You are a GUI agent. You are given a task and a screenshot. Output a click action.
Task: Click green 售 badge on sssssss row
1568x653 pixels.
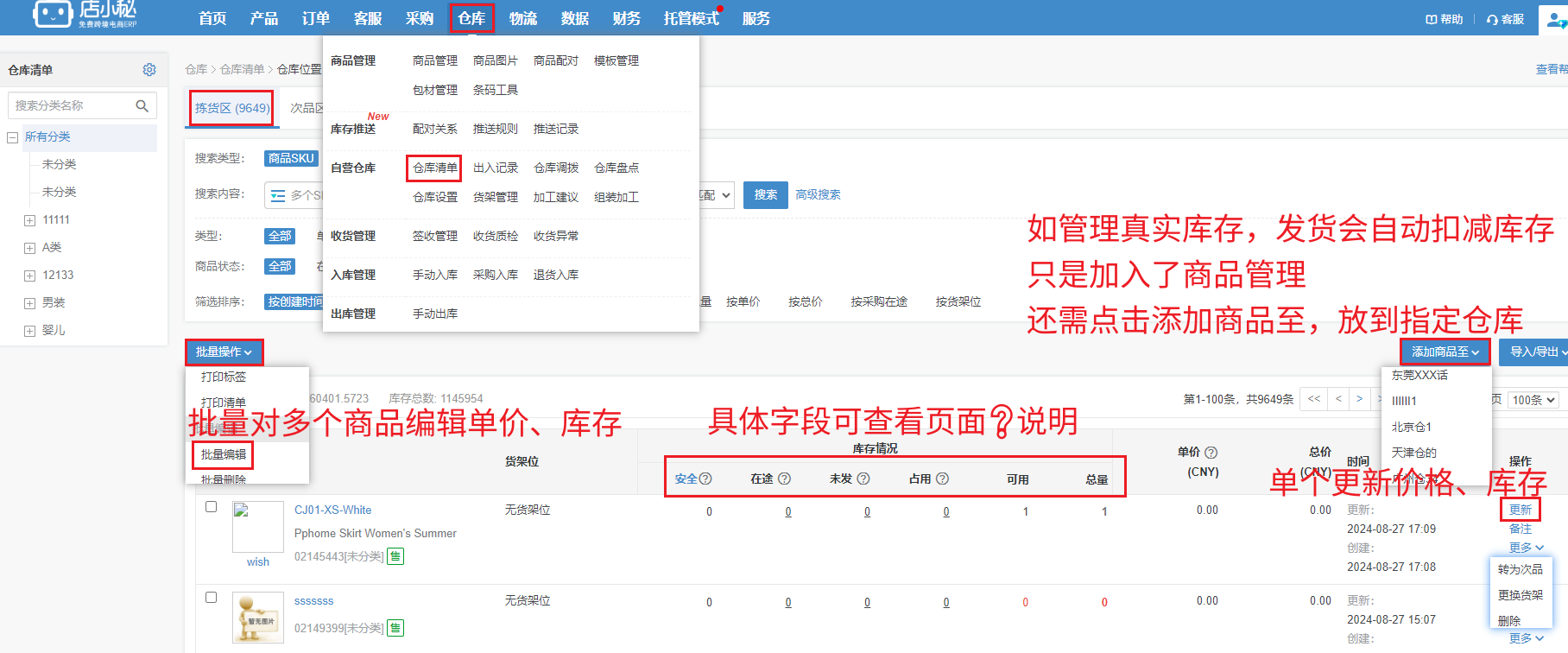click(x=395, y=628)
